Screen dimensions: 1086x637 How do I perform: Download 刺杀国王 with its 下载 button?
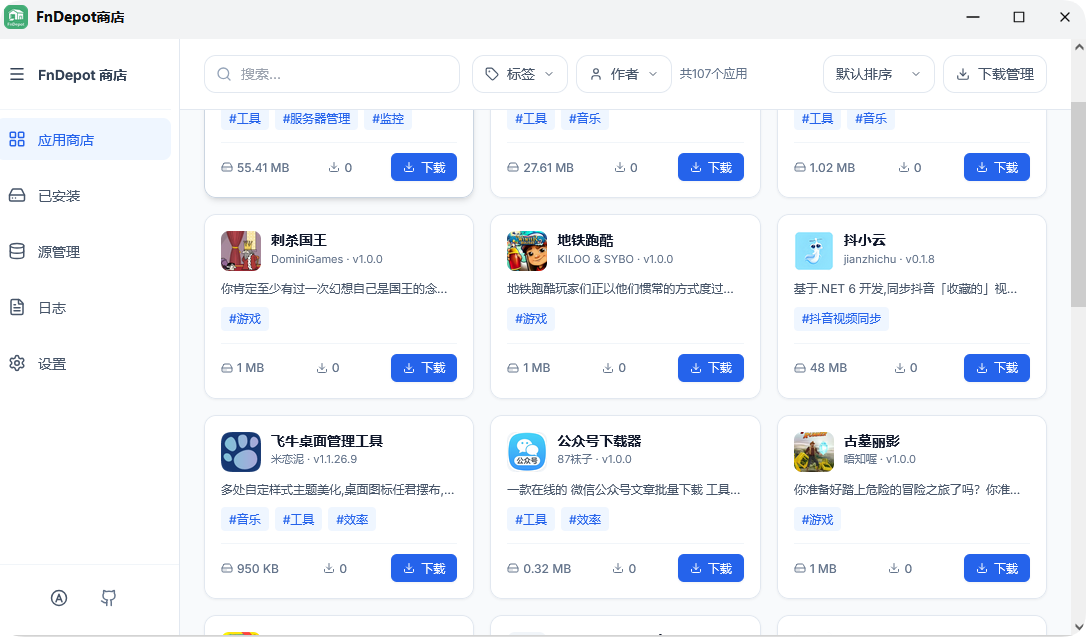(x=423, y=368)
